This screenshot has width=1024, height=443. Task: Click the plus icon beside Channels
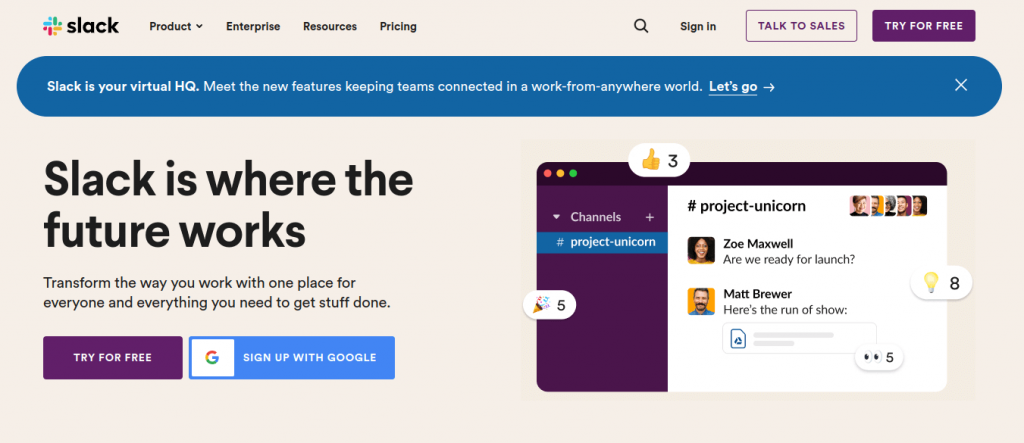tap(649, 217)
